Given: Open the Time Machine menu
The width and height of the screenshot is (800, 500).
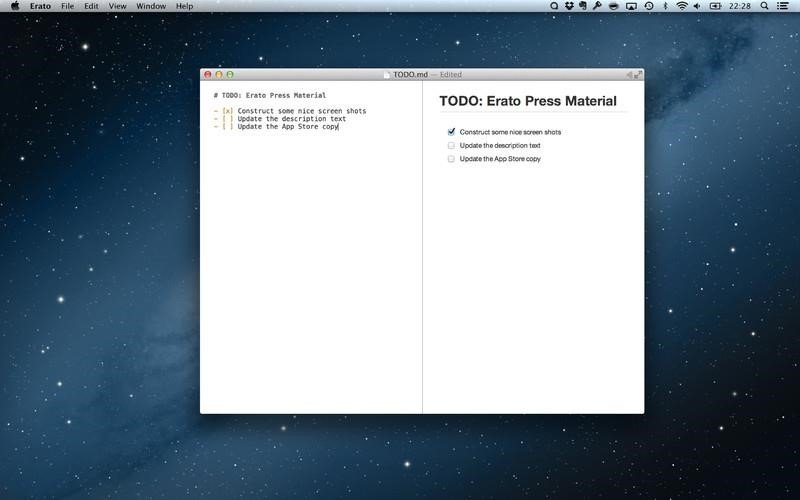Looking at the screenshot, I should [x=649, y=6].
